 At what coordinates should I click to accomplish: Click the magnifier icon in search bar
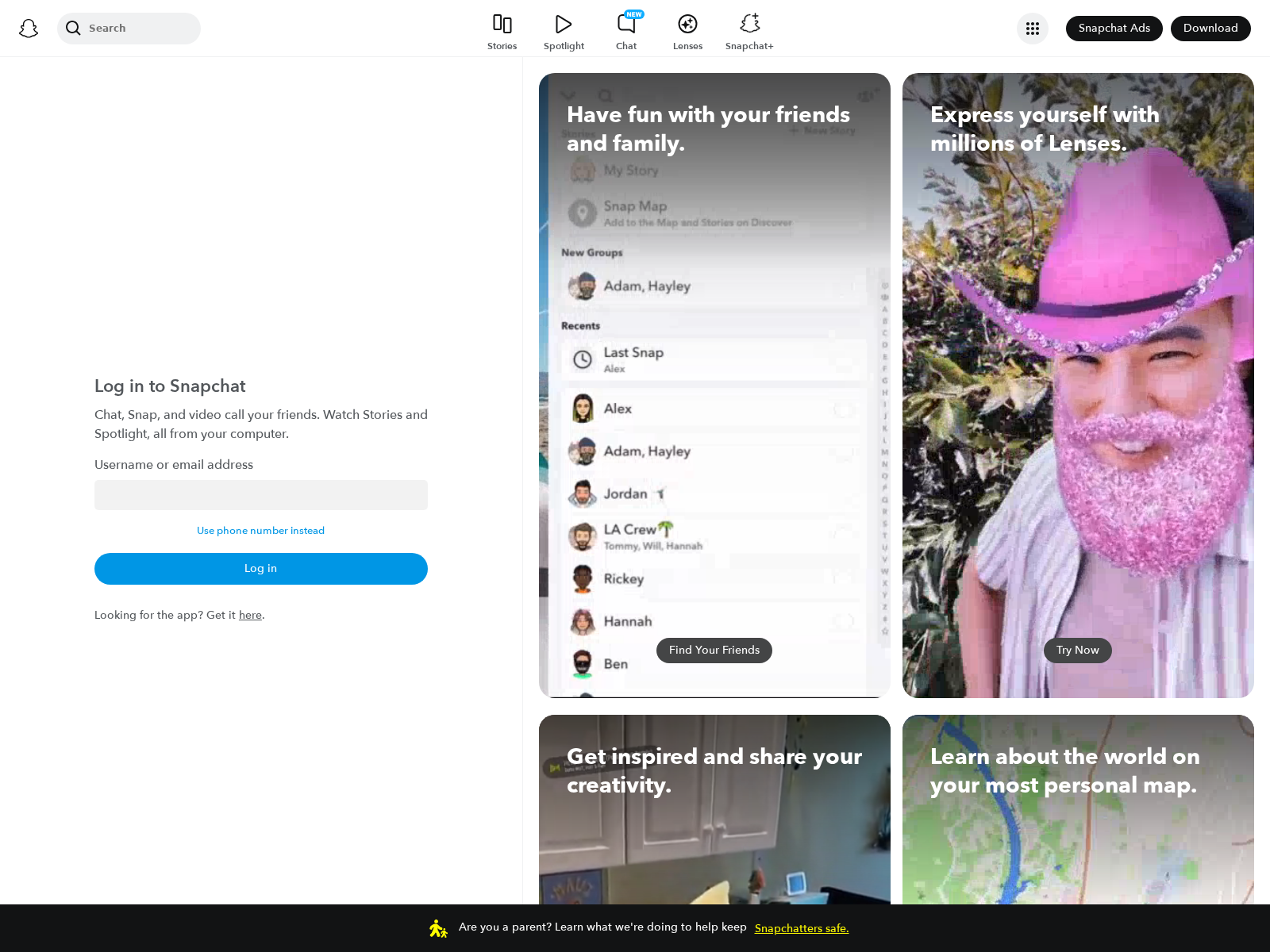click(x=73, y=29)
